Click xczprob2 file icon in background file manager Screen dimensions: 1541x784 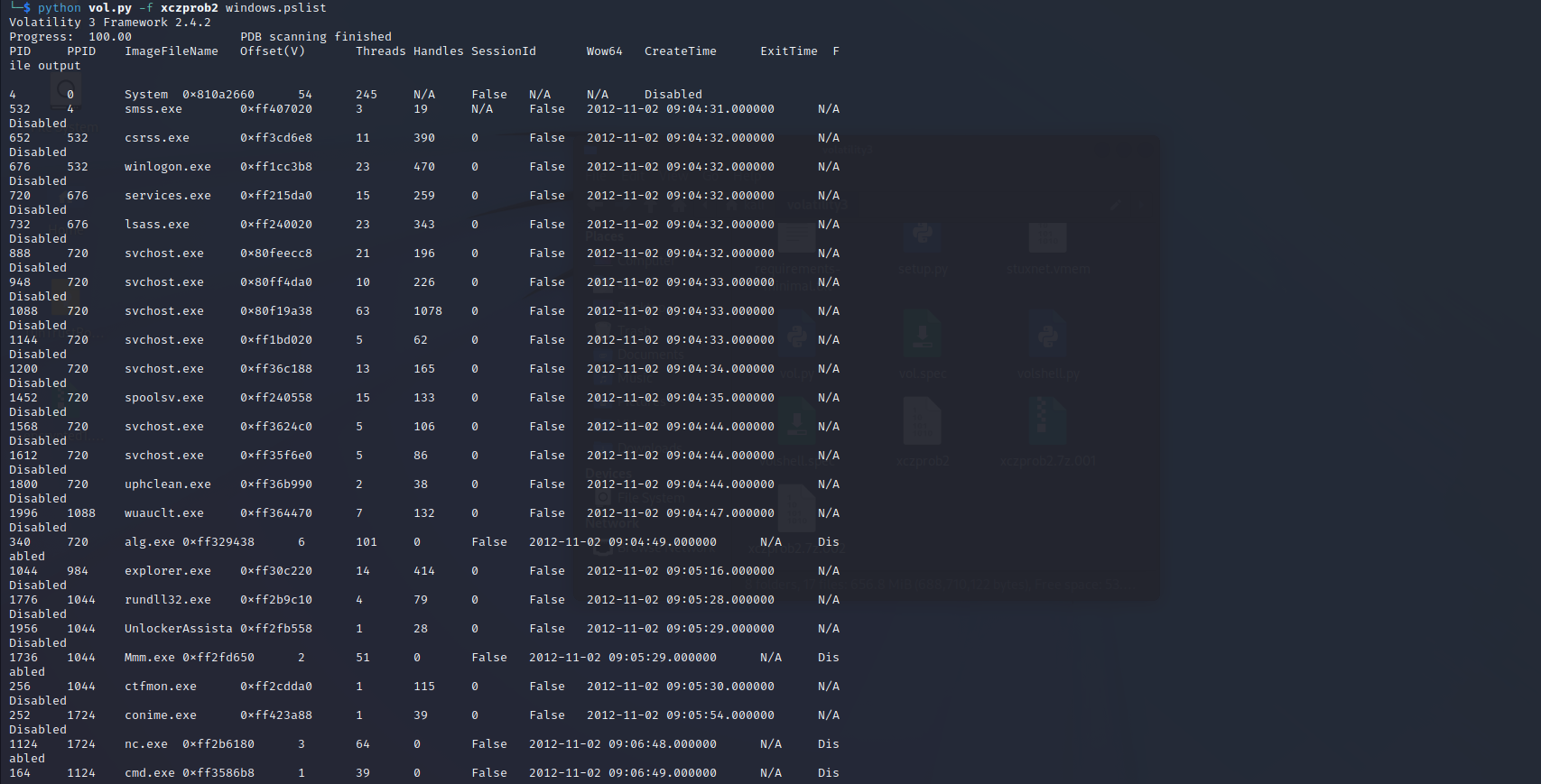922,422
